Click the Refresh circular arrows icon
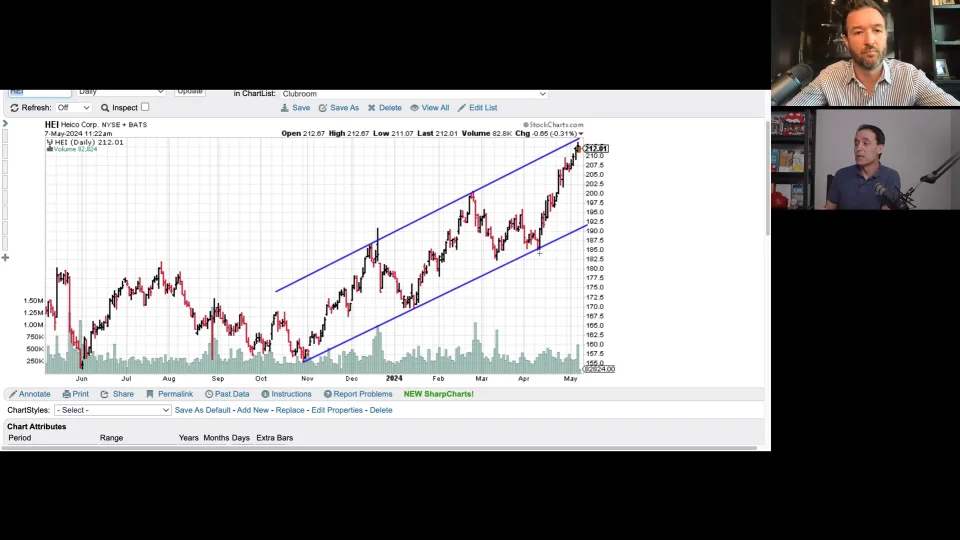The height and width of the screenshot is (540, 960). coord(14,108)
